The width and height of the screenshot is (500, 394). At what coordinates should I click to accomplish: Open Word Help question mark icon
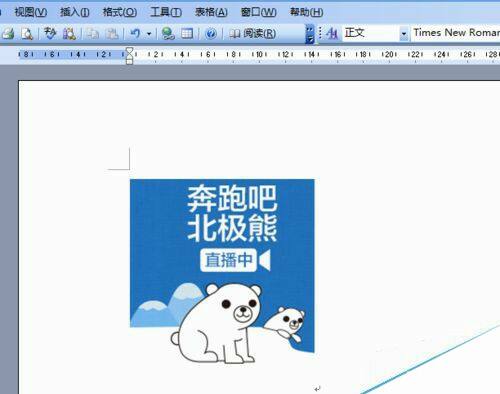coord(211,33)
